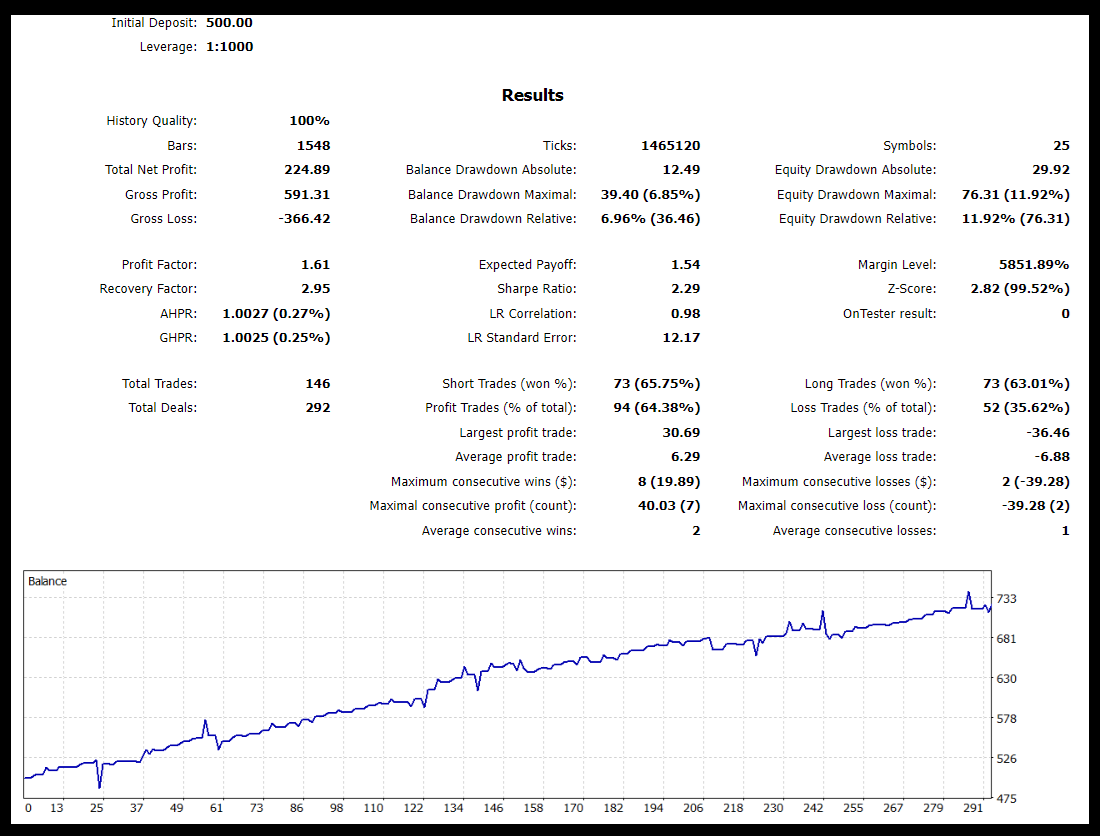Click the Ticks value 1465120

point(671,146)
